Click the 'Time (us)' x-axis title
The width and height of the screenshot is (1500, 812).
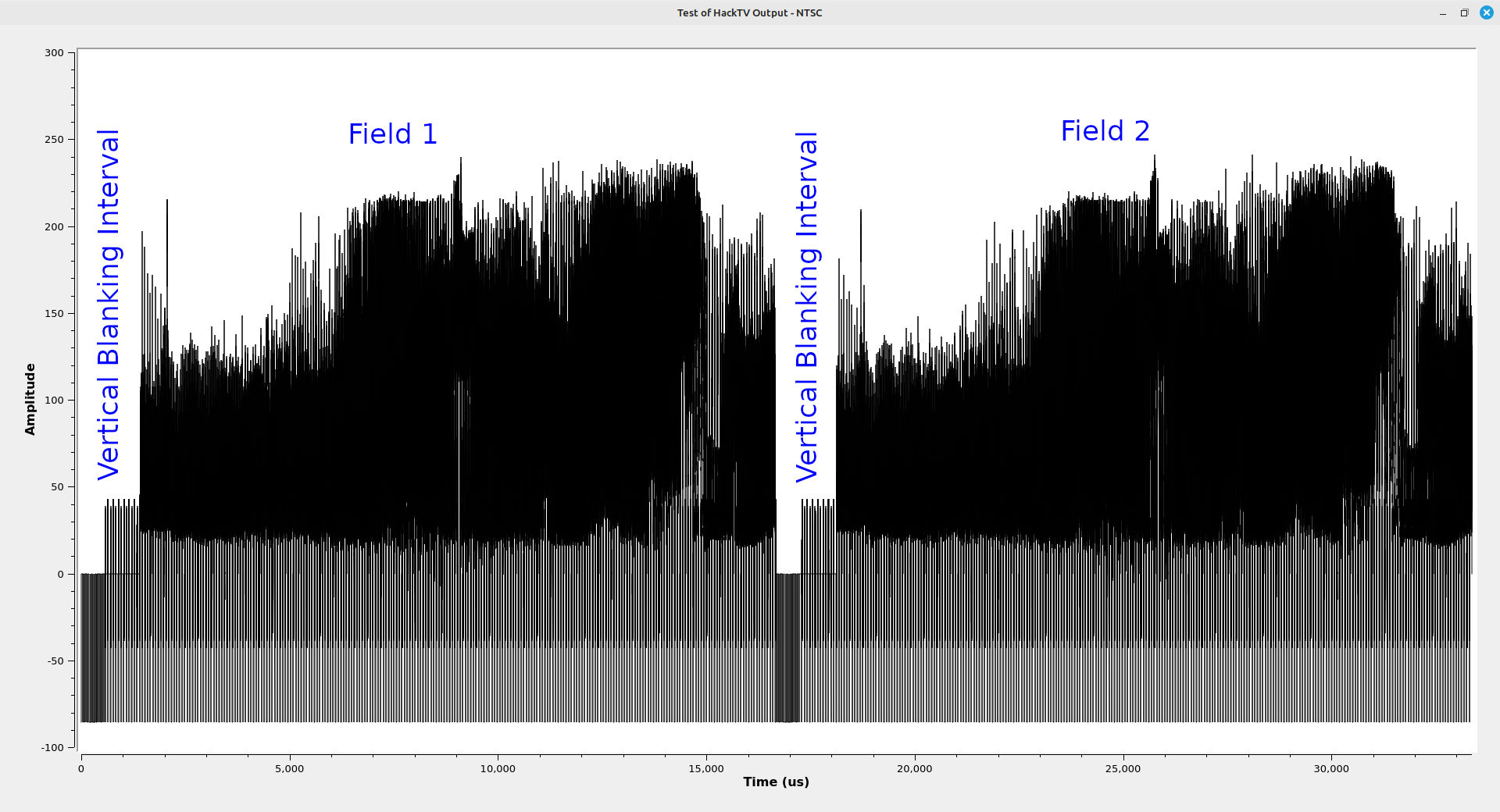coord(776,782)
